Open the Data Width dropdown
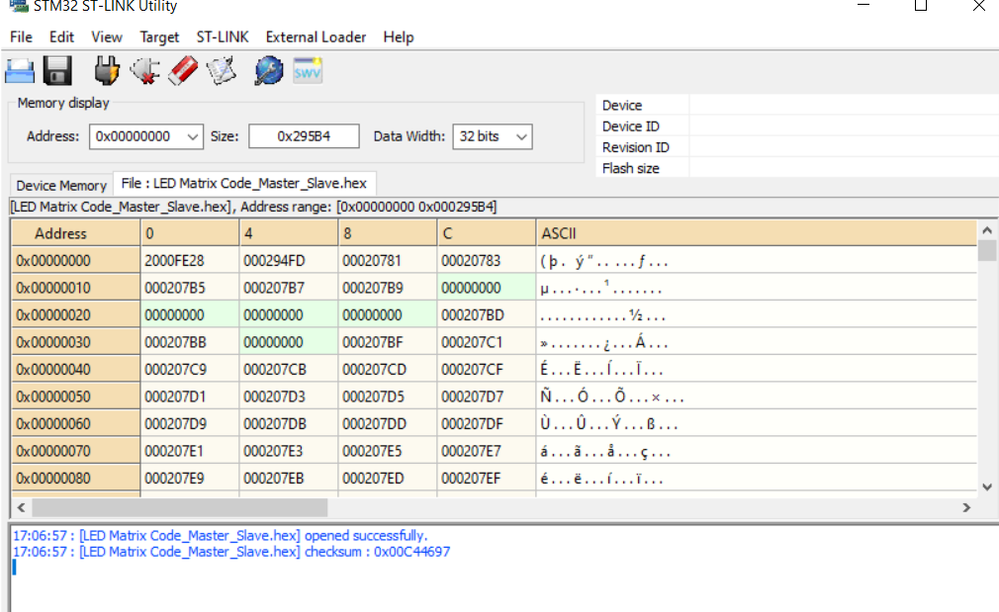The height and width of the screenshot is (612, 999). pos(520,136)
